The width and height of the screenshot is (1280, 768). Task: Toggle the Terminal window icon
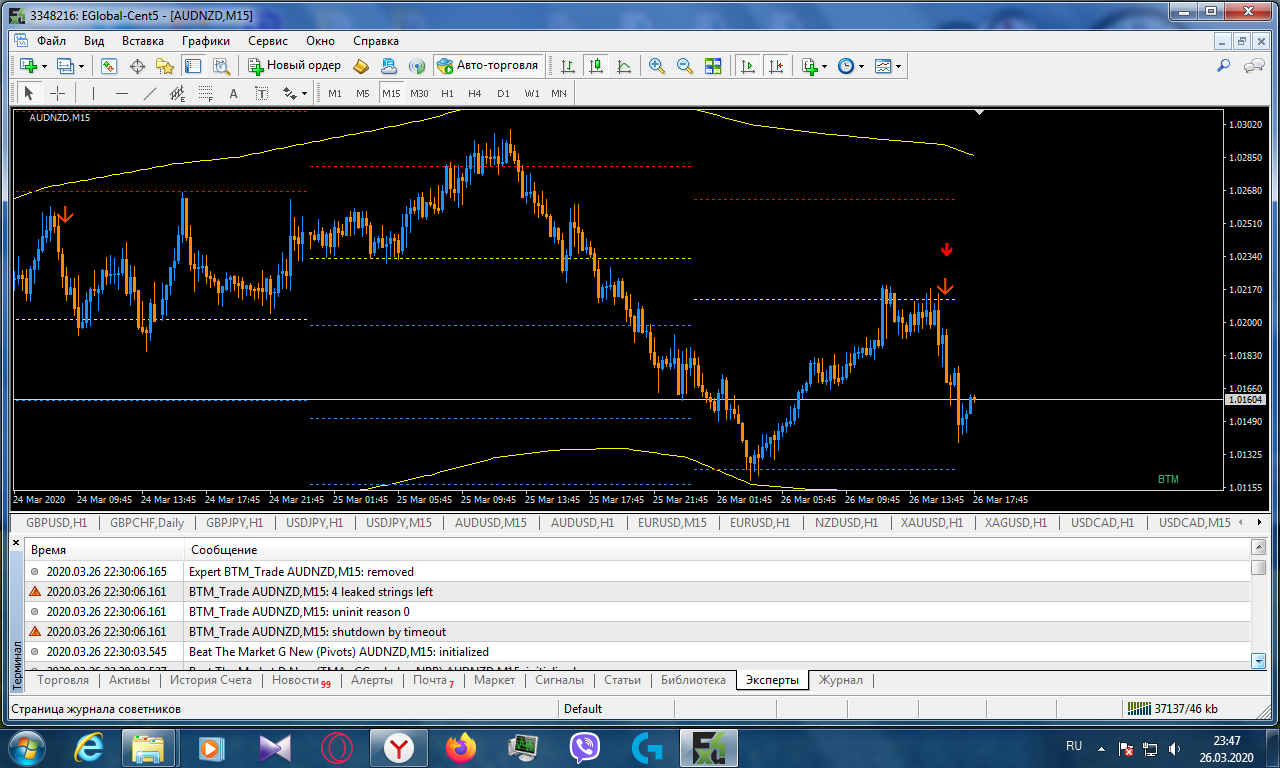point(193,66)
